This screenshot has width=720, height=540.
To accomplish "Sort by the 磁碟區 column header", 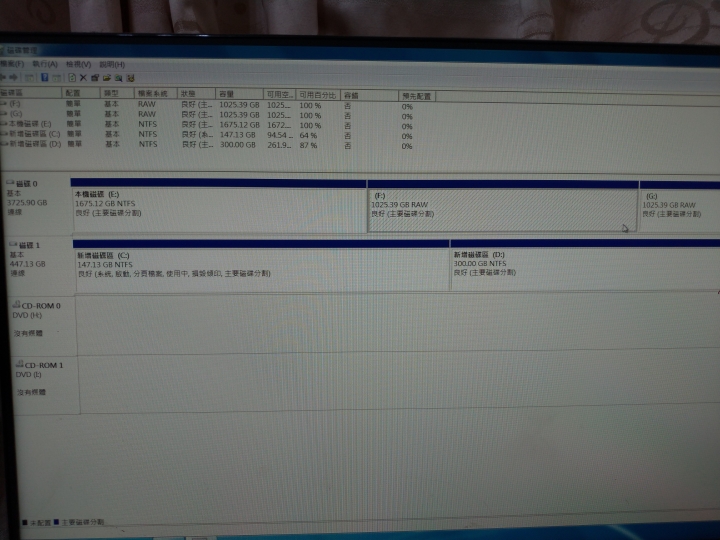I will (x=30, y=93).
